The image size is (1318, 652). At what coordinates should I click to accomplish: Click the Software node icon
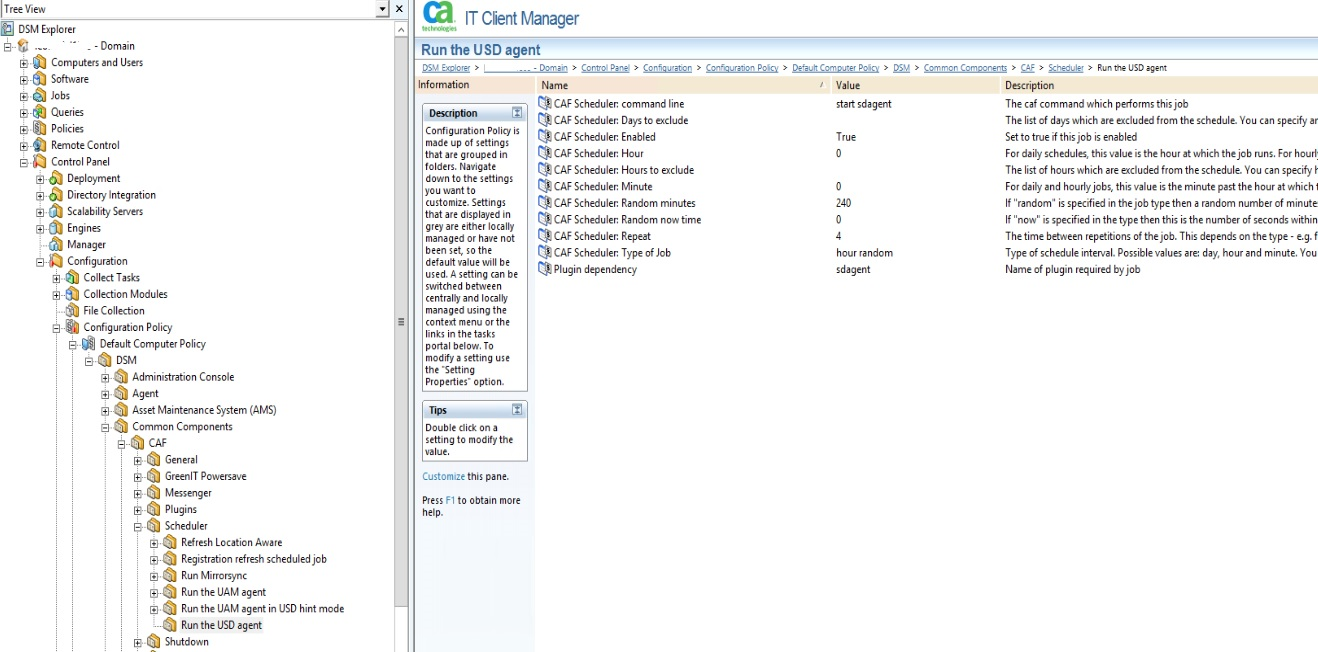tap(40, 79)
